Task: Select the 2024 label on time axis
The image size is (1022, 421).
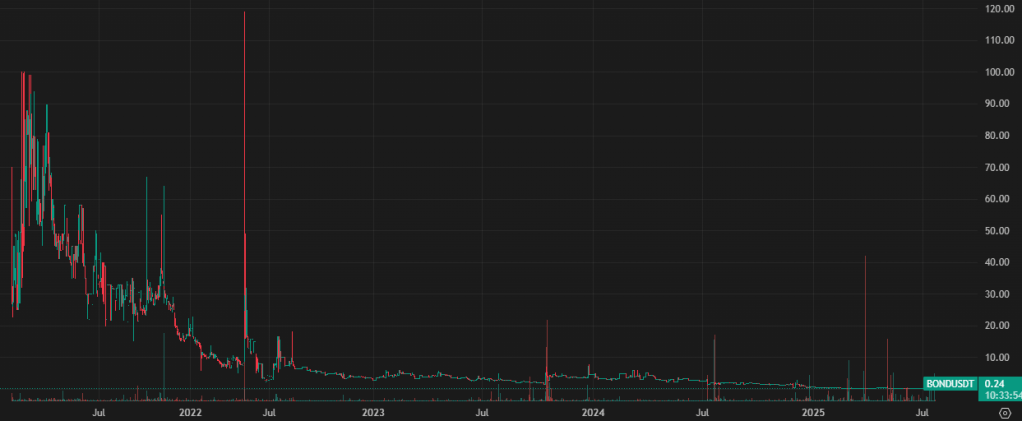Action: [x=593, y=411]
